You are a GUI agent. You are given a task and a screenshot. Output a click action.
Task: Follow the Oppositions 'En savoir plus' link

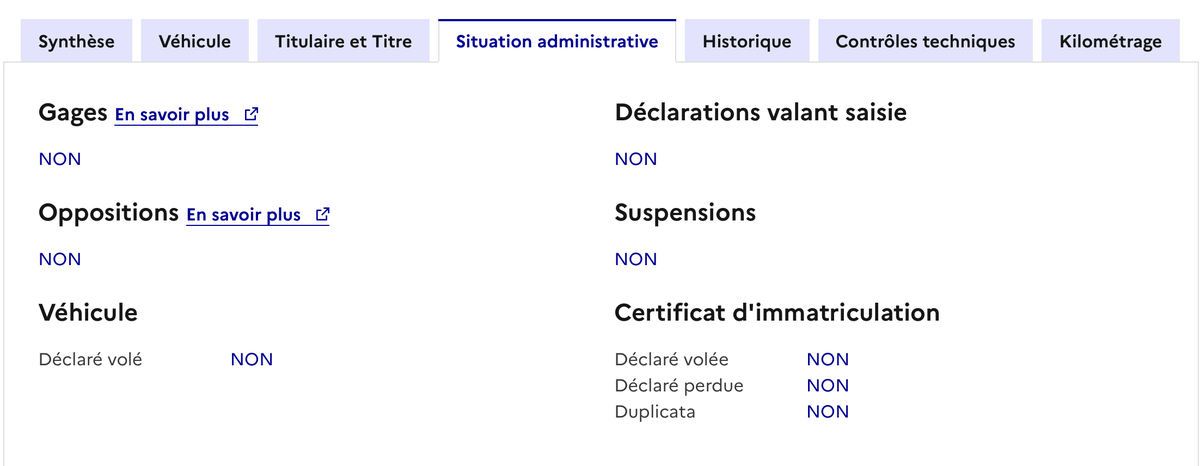[x=243, y=215]
